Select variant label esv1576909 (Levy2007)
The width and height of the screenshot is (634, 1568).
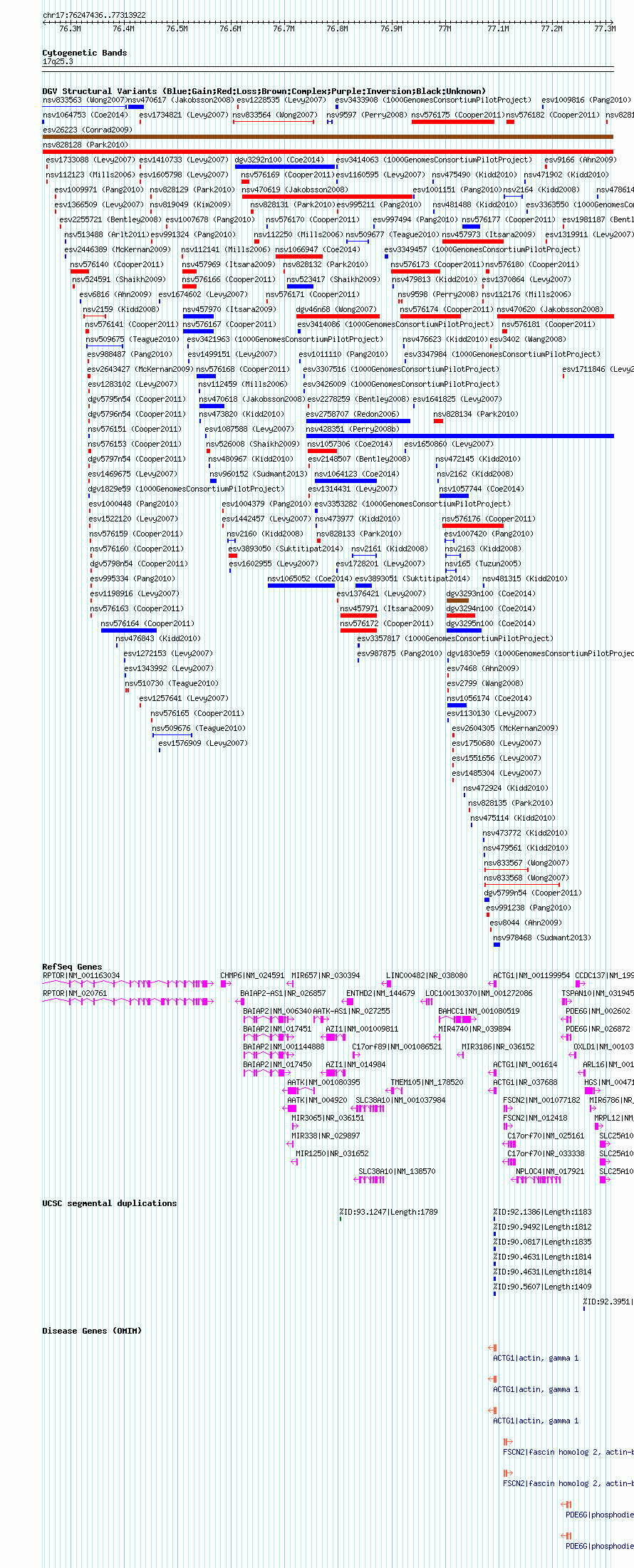point(203,743)
